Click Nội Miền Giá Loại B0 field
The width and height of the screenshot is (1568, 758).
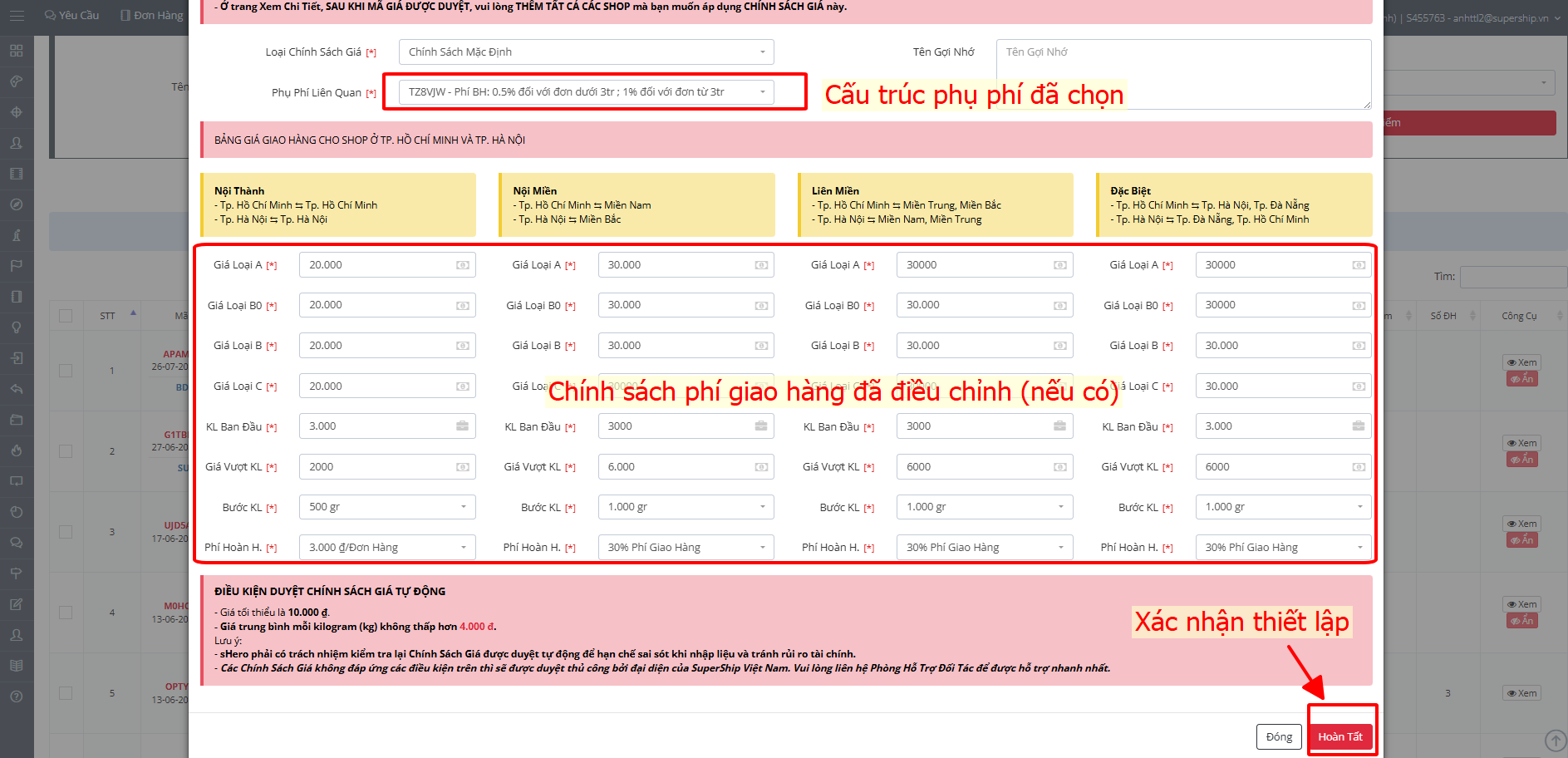(686, 305)
